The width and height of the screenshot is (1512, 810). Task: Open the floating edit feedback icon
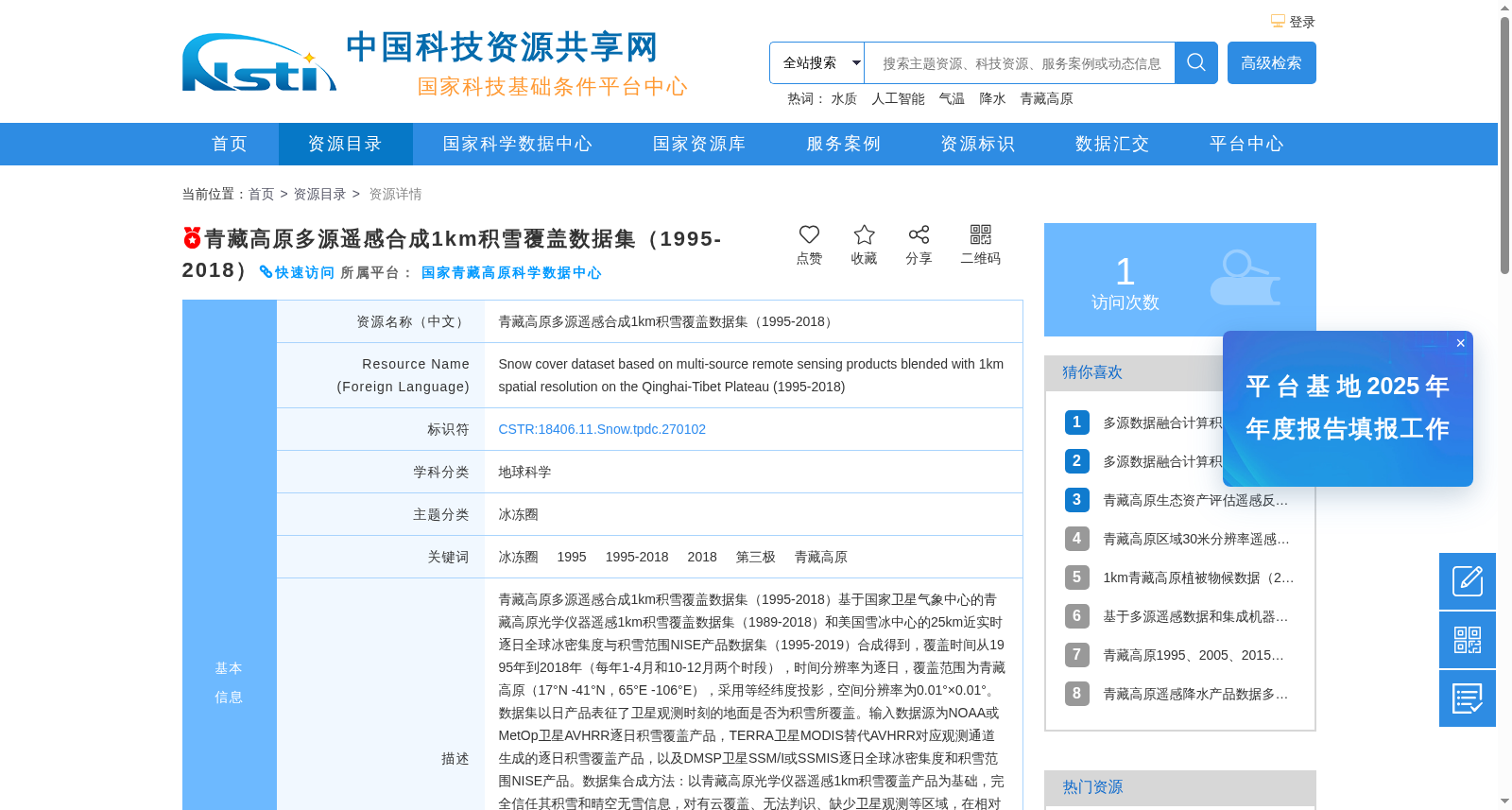pos(1468,581)
